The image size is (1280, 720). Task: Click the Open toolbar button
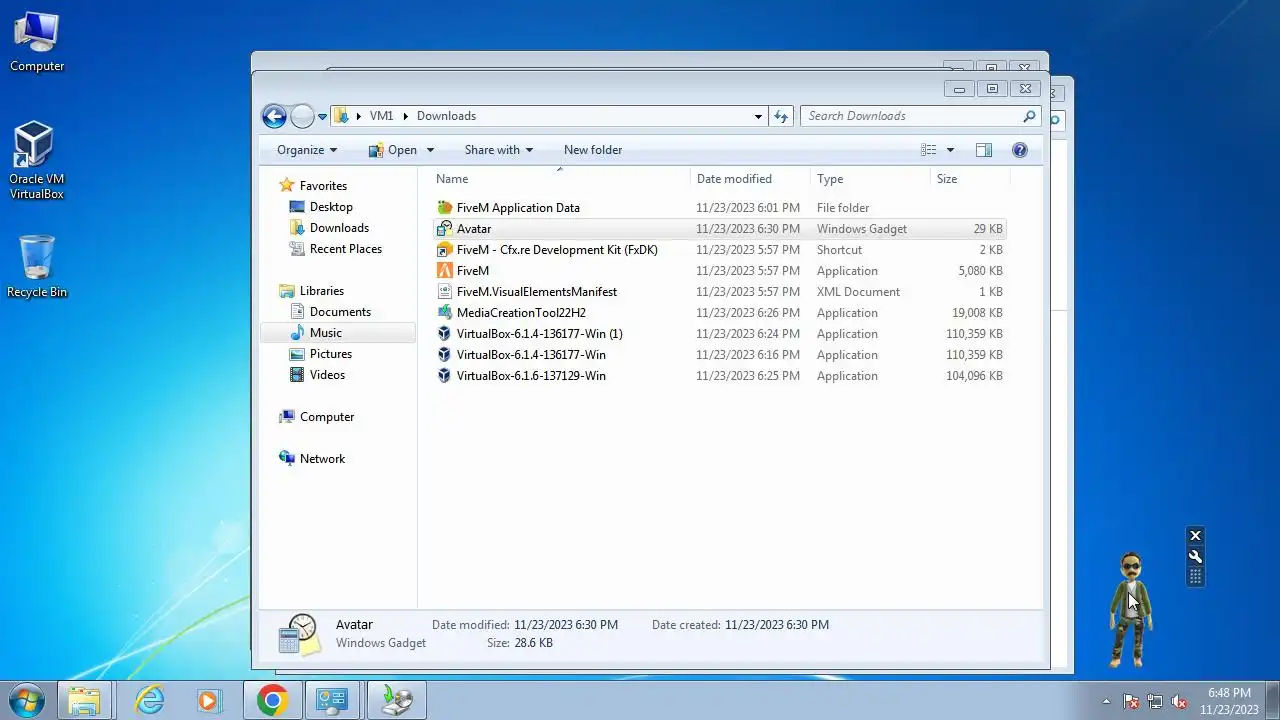point(393,150)
